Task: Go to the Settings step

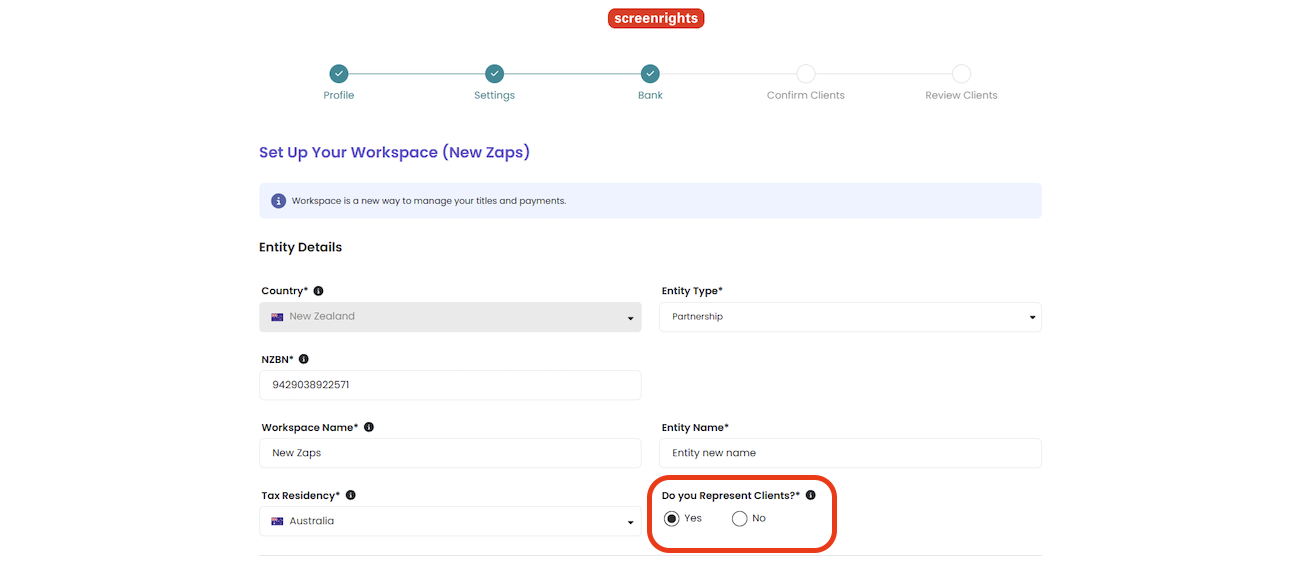Action: pyautogui.click(x=494, y=74)
